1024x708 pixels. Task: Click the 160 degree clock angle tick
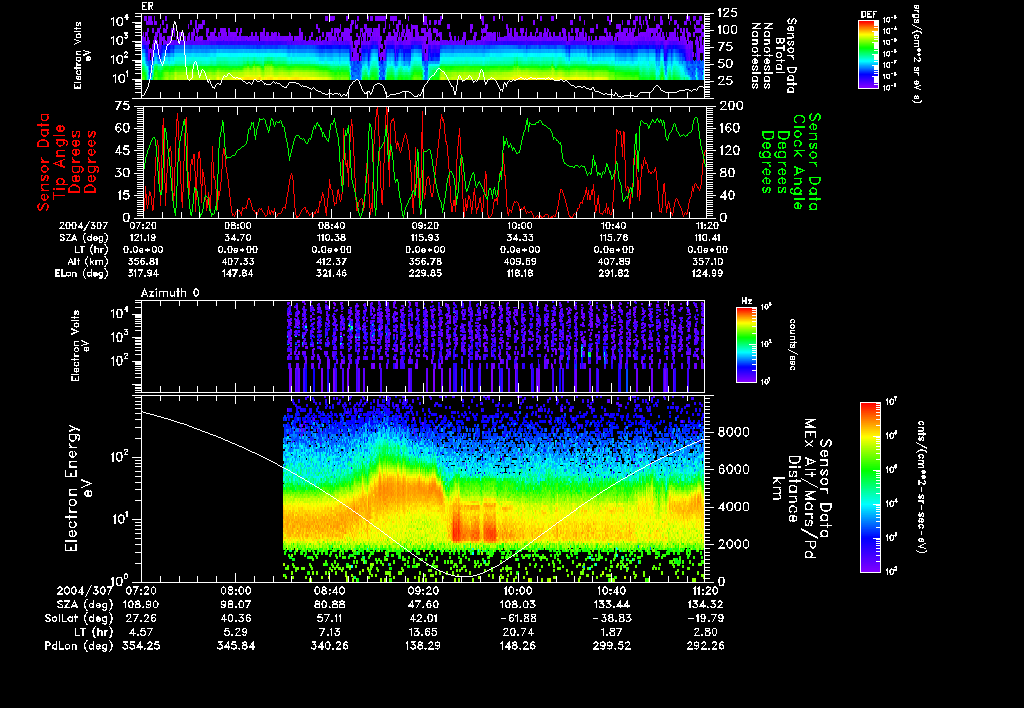(730, 128)
